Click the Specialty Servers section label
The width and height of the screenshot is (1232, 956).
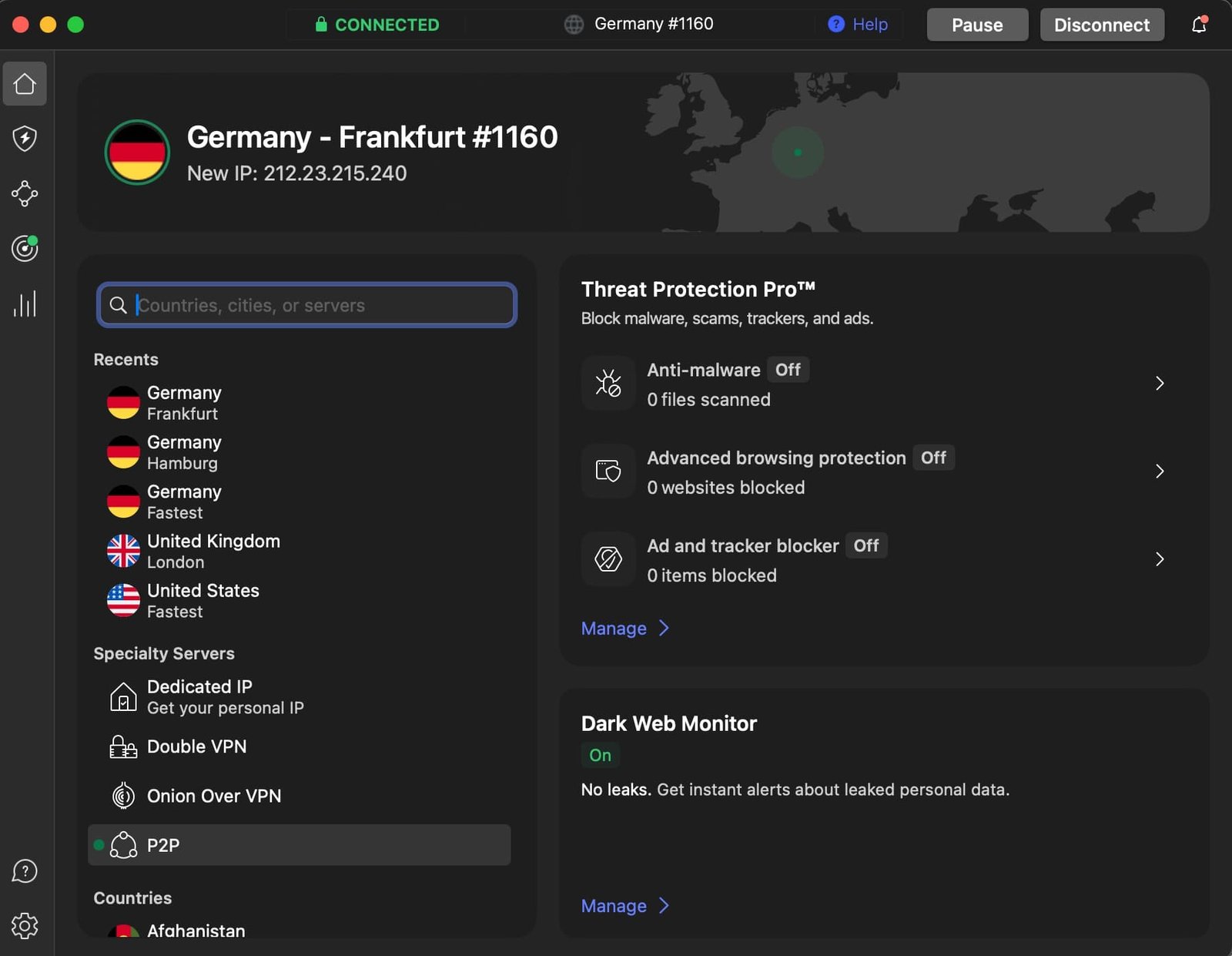click(164, 653)
